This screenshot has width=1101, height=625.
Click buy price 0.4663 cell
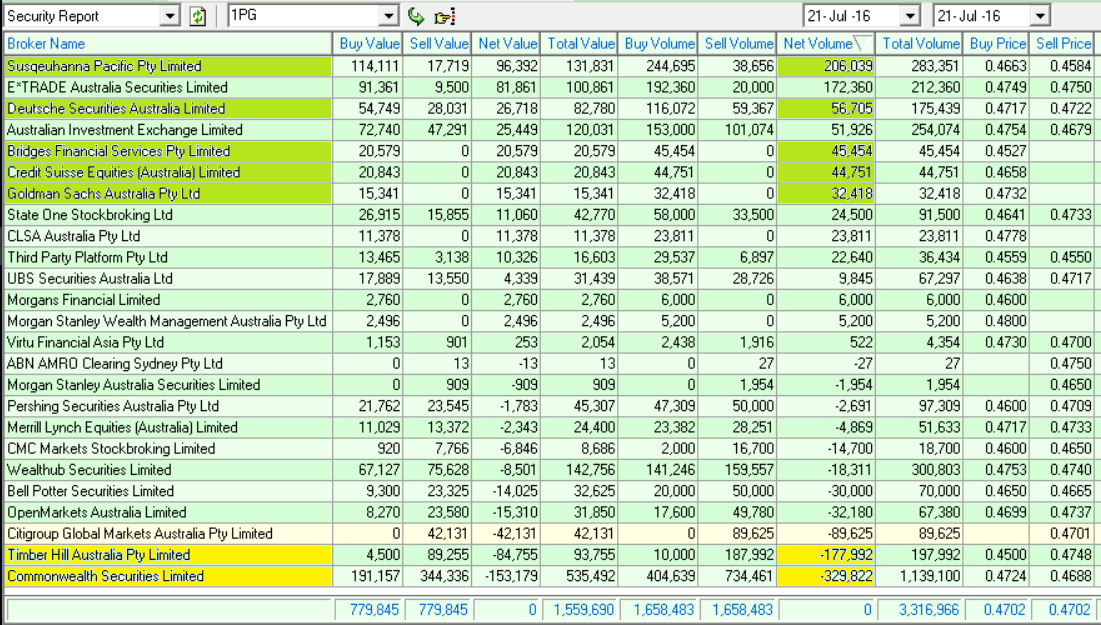(x=996, y=66)
